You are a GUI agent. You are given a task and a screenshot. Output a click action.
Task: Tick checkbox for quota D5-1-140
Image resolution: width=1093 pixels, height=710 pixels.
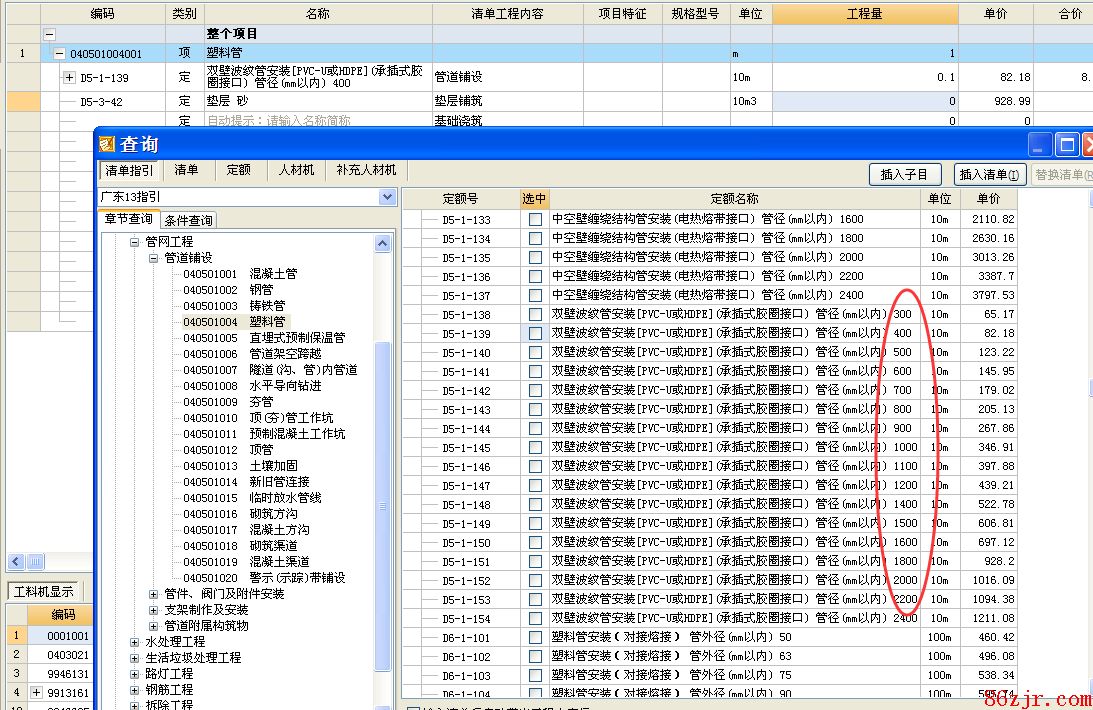(x=535, y=352)
